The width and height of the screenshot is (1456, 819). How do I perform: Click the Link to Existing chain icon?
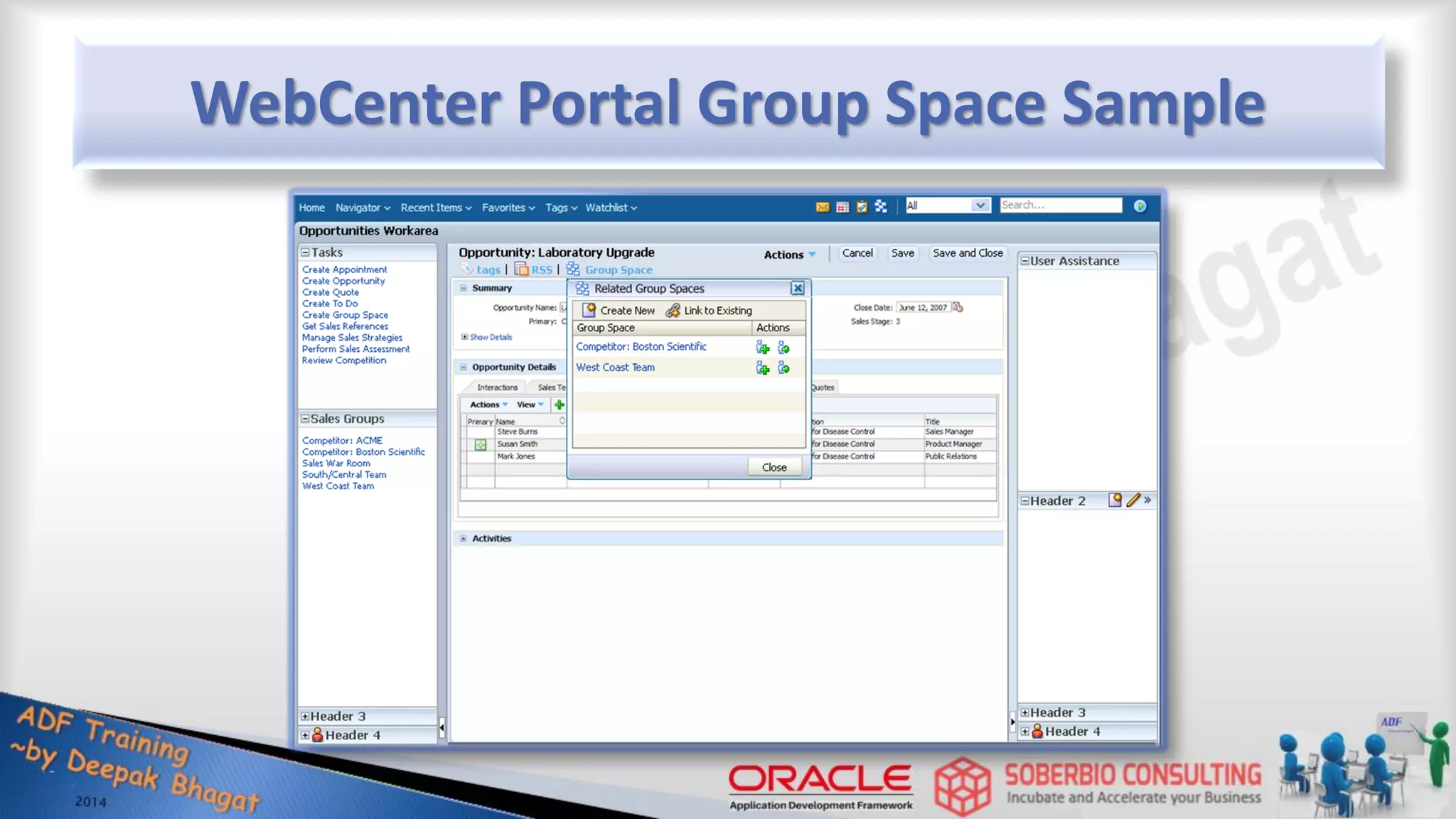click(x=673, y=311)
